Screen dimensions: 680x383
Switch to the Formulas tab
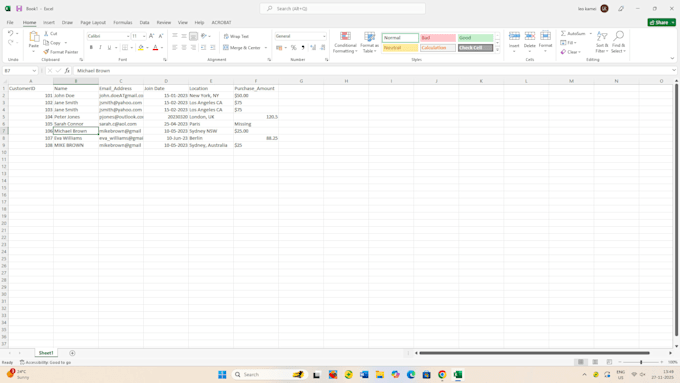point(123,23)
